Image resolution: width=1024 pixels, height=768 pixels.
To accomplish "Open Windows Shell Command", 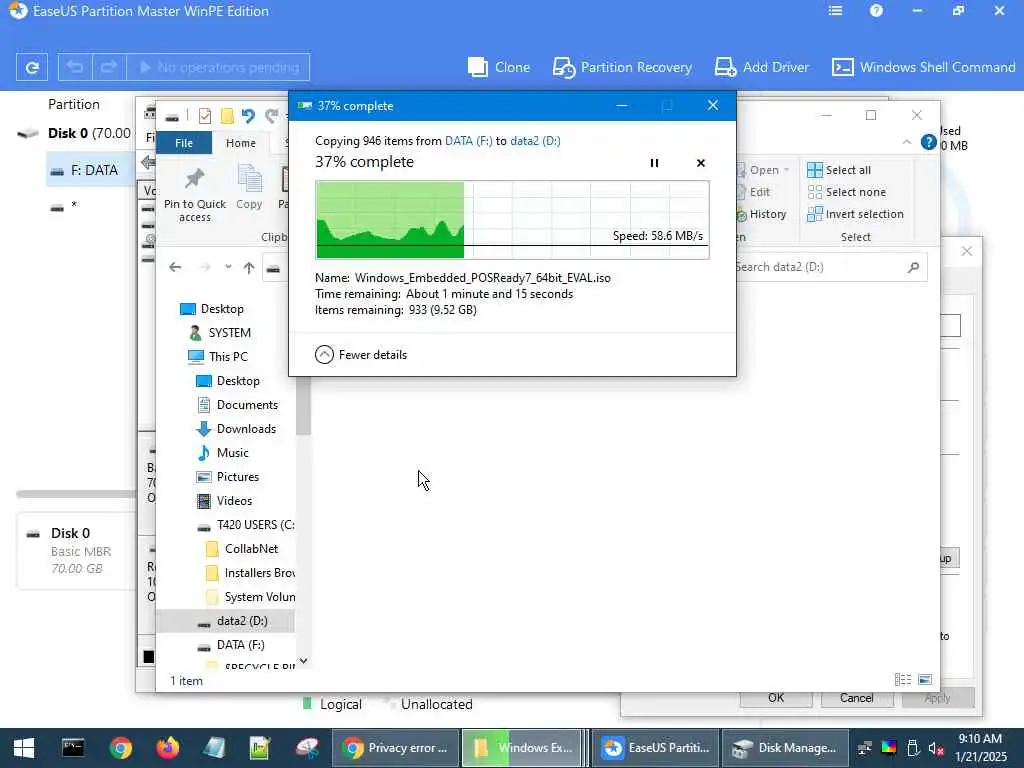I will point(923,67).
